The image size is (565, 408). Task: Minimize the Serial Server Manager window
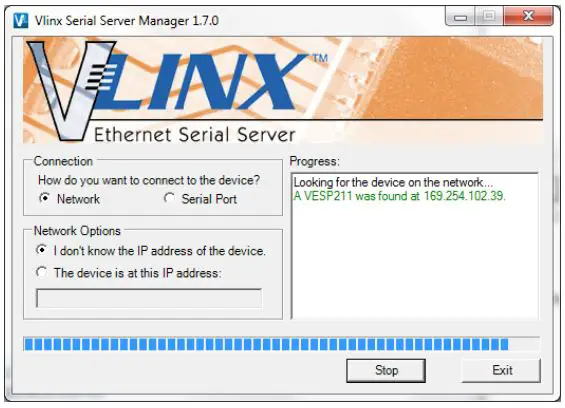460,17
